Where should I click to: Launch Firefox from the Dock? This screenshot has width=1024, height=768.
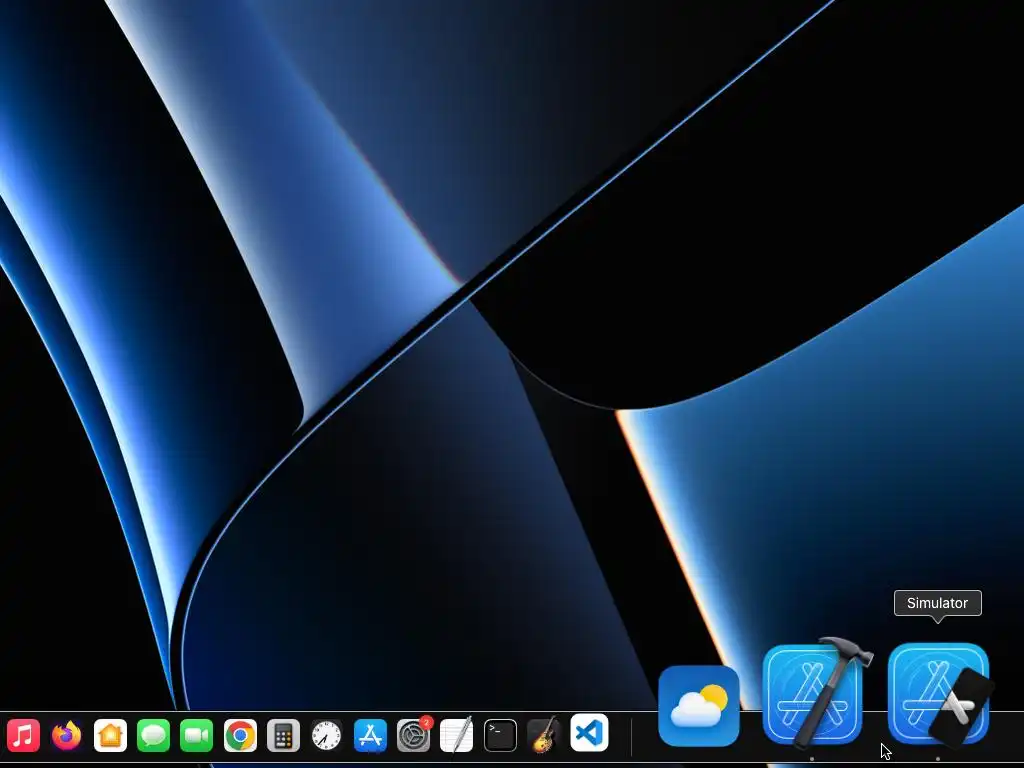point(67,735)
